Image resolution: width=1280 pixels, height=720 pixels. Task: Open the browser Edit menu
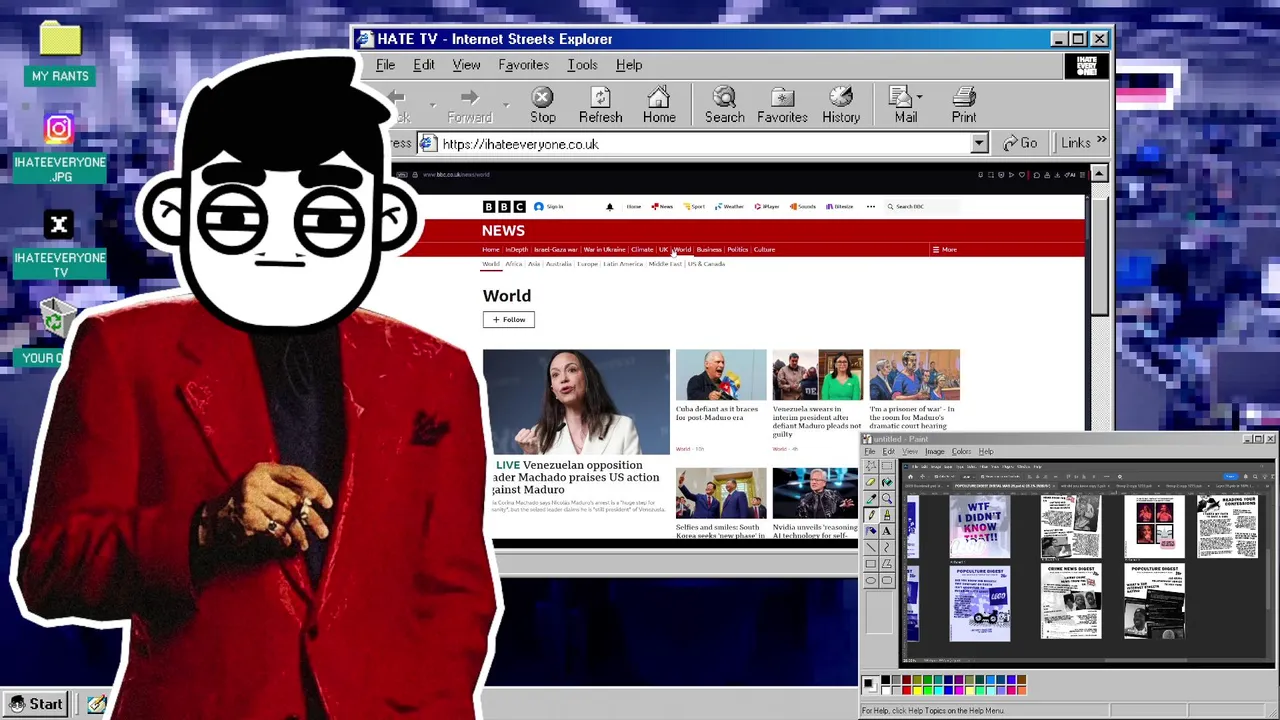point(424,65)
